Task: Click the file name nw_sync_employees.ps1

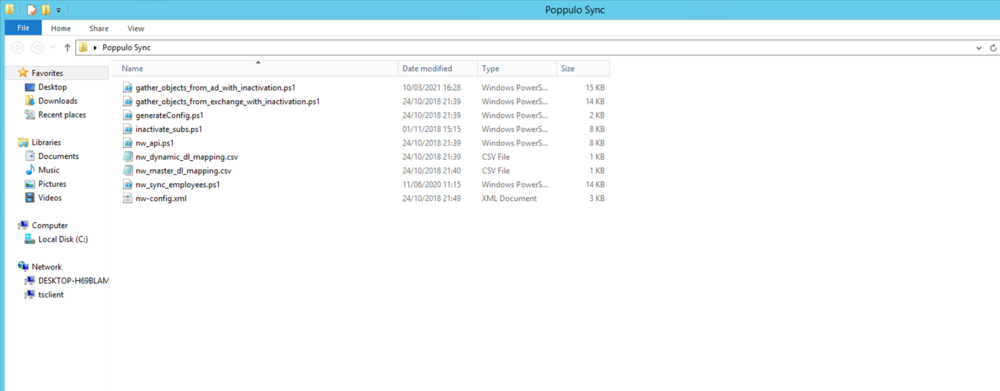Action: (x=178, y=184)
